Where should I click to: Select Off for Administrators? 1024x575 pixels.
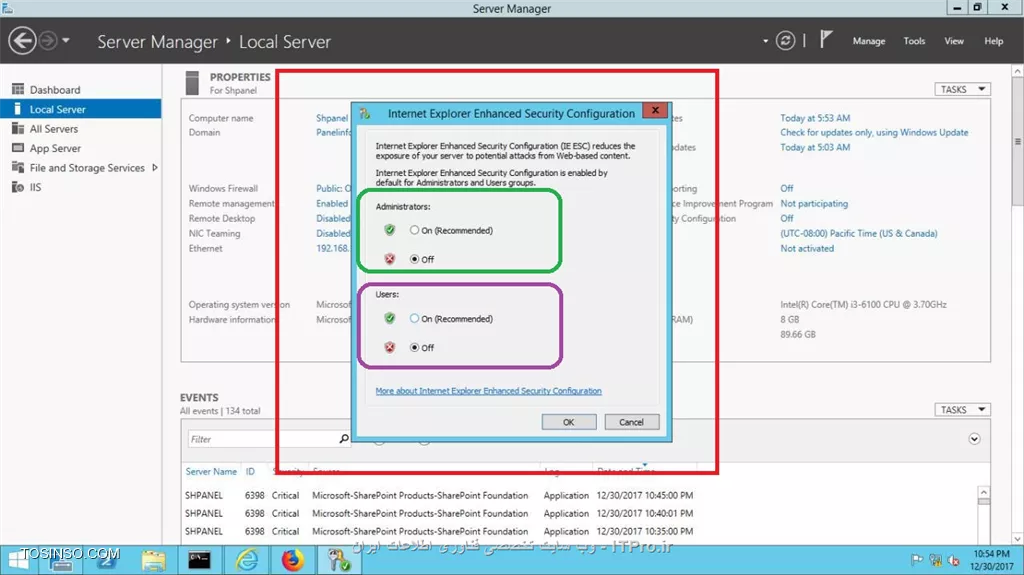(414, 259)
